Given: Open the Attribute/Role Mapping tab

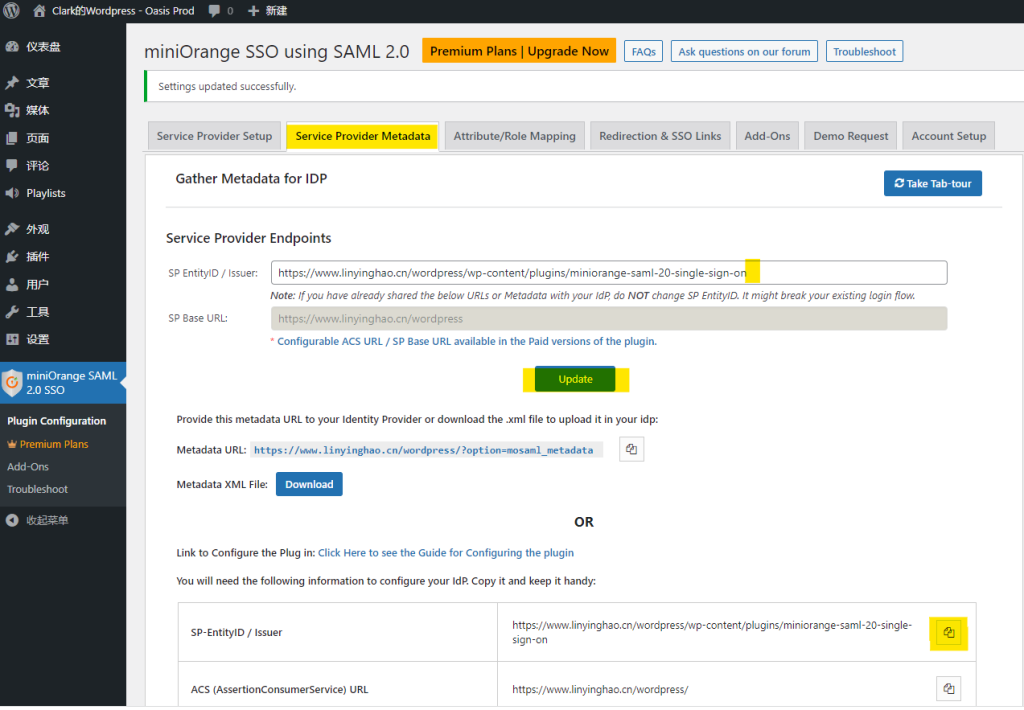Looking at the screenshot, I should click(514, 136).
